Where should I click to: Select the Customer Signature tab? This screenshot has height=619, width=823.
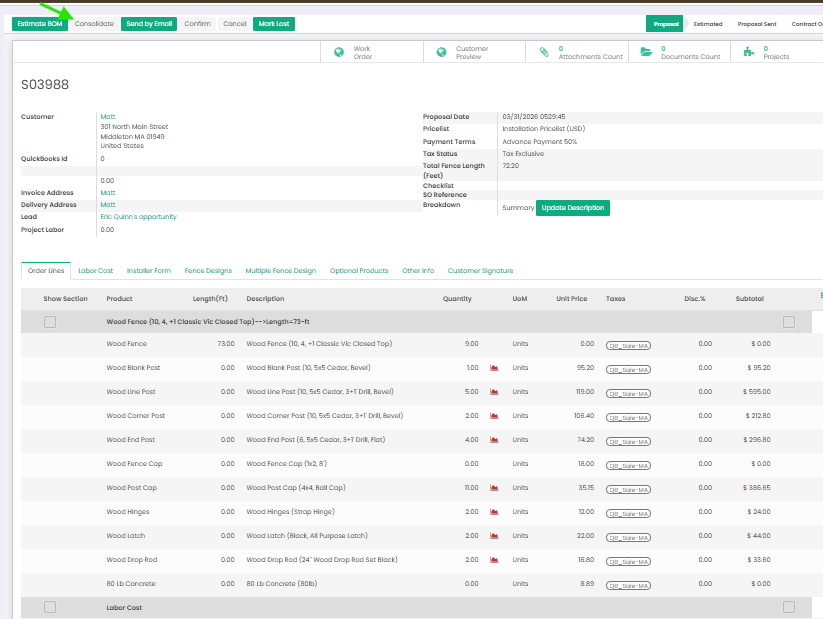(480, 271)
